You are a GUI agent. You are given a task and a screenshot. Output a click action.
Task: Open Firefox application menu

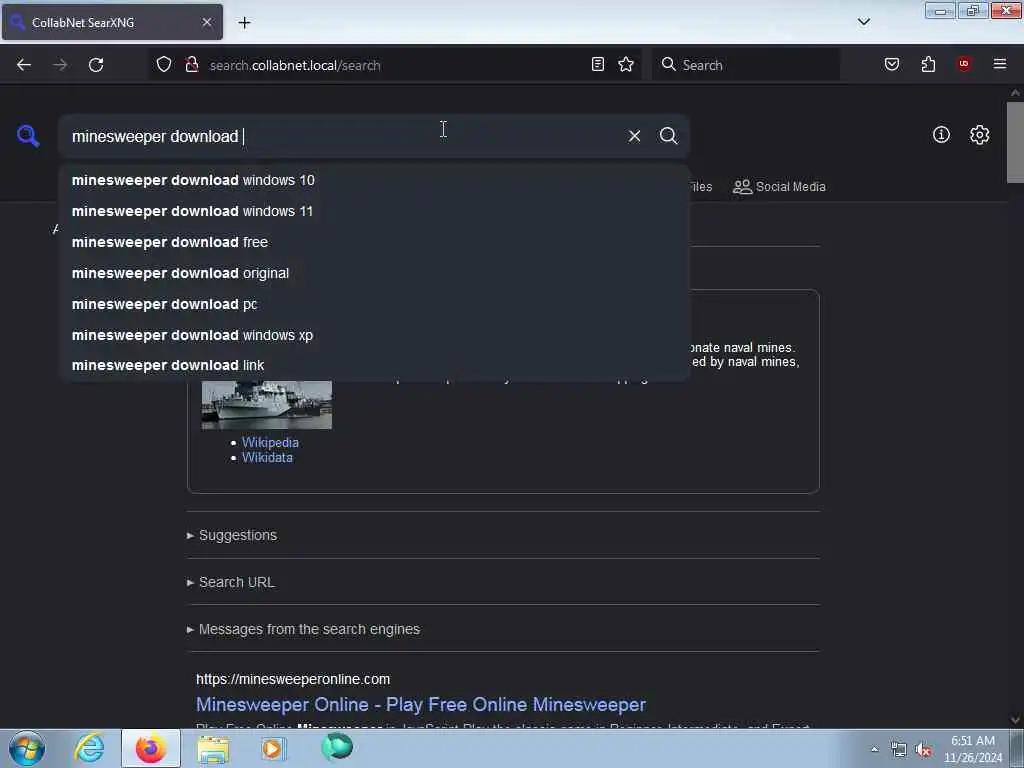1000,64
